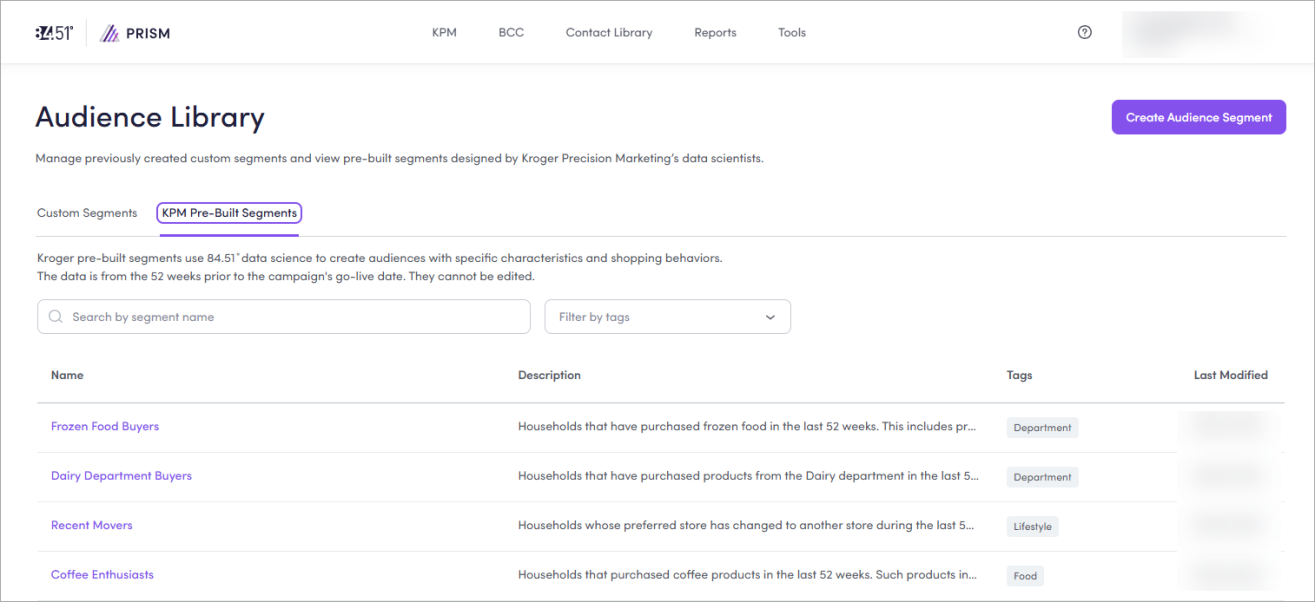Open the Reports menu
Screen dimensions: 1315x602
pos(715,33)
